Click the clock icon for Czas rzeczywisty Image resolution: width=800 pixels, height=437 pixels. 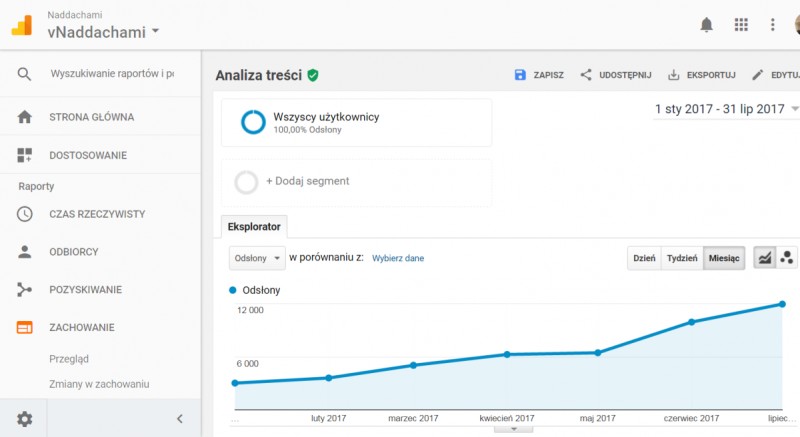pyautogui.click(x=24, y=214)
